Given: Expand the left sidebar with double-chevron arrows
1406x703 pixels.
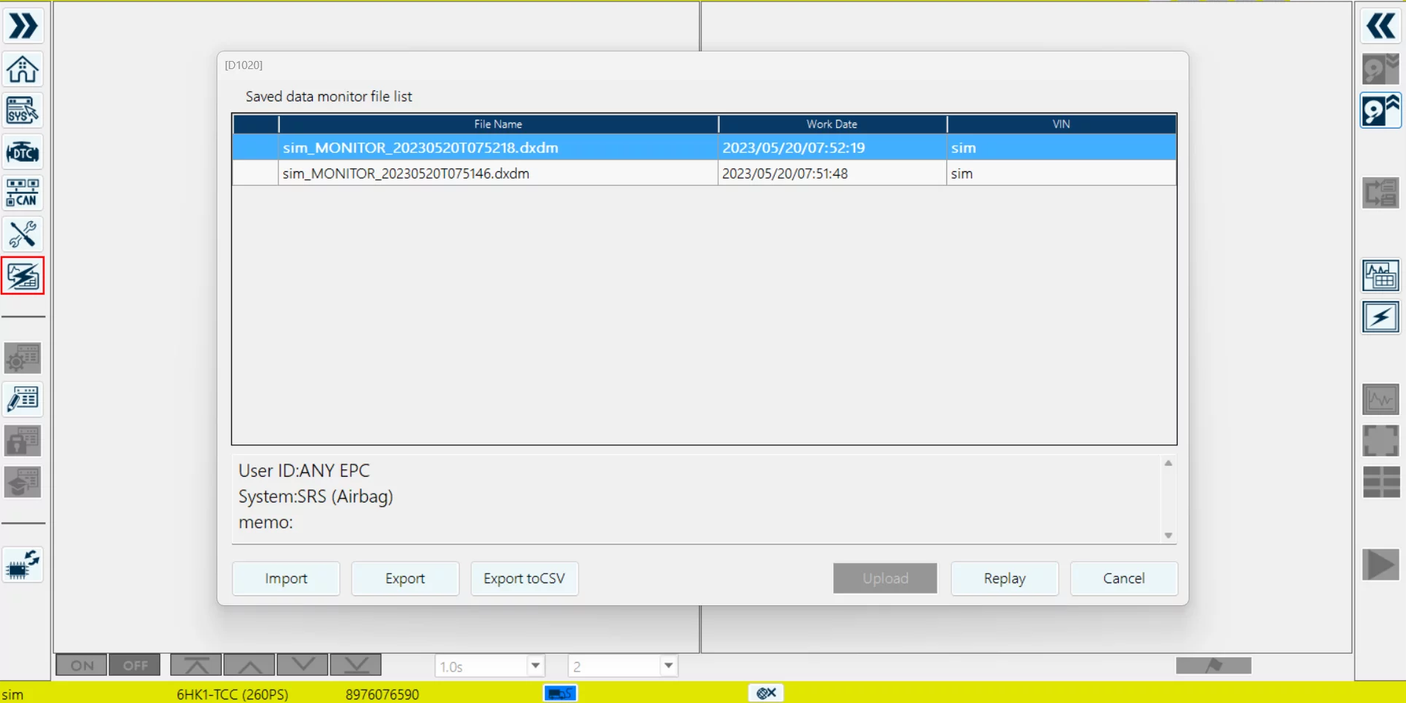Looking at the screenshot, I should click(x=21, y=25).
